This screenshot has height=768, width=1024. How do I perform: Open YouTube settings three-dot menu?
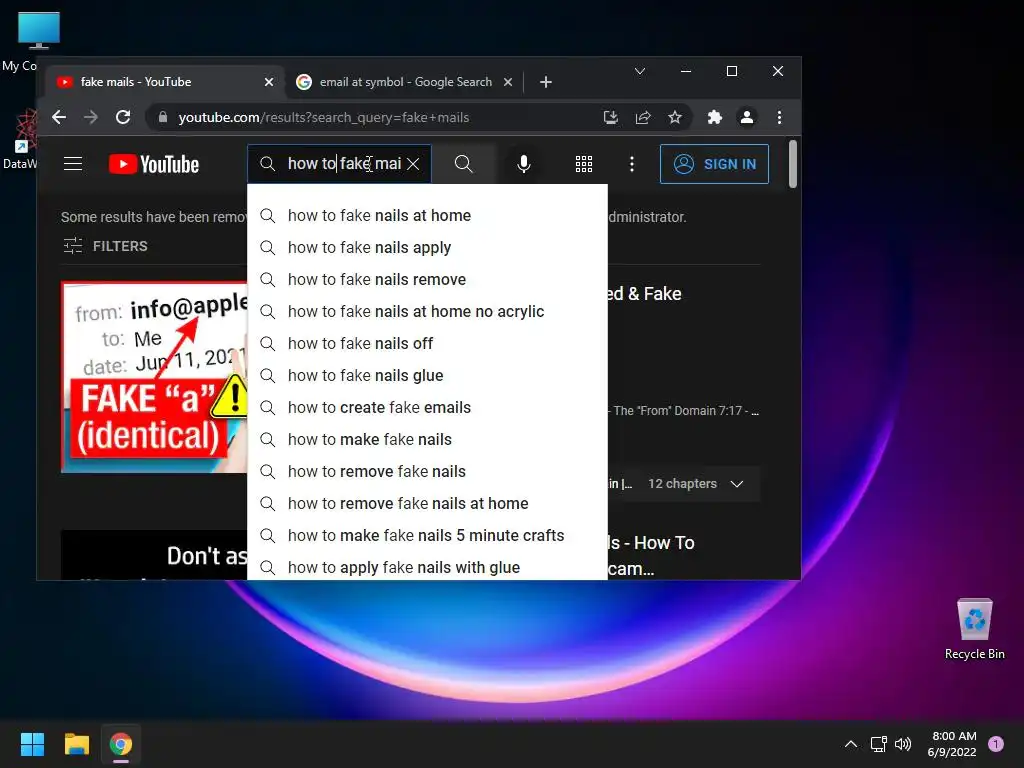632,164
